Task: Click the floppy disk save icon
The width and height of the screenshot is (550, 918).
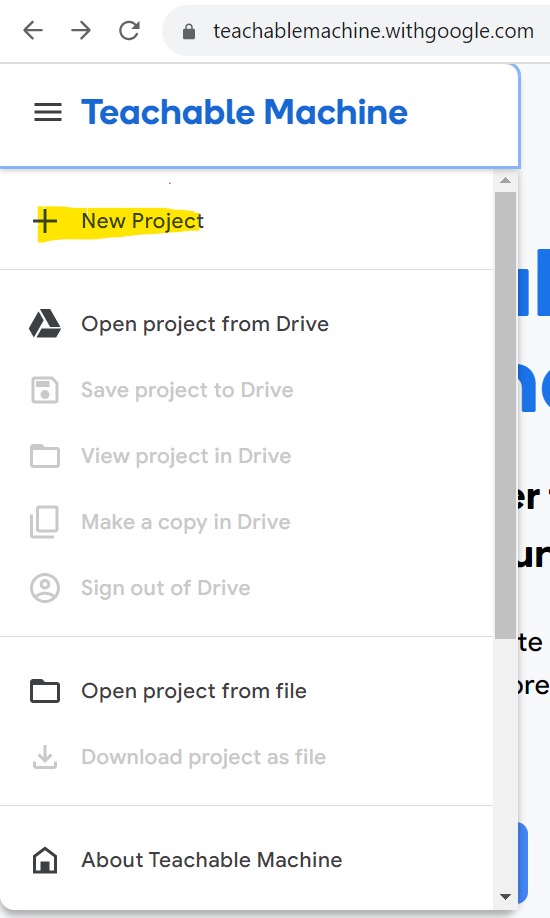Action: click(x=45, y=390)
